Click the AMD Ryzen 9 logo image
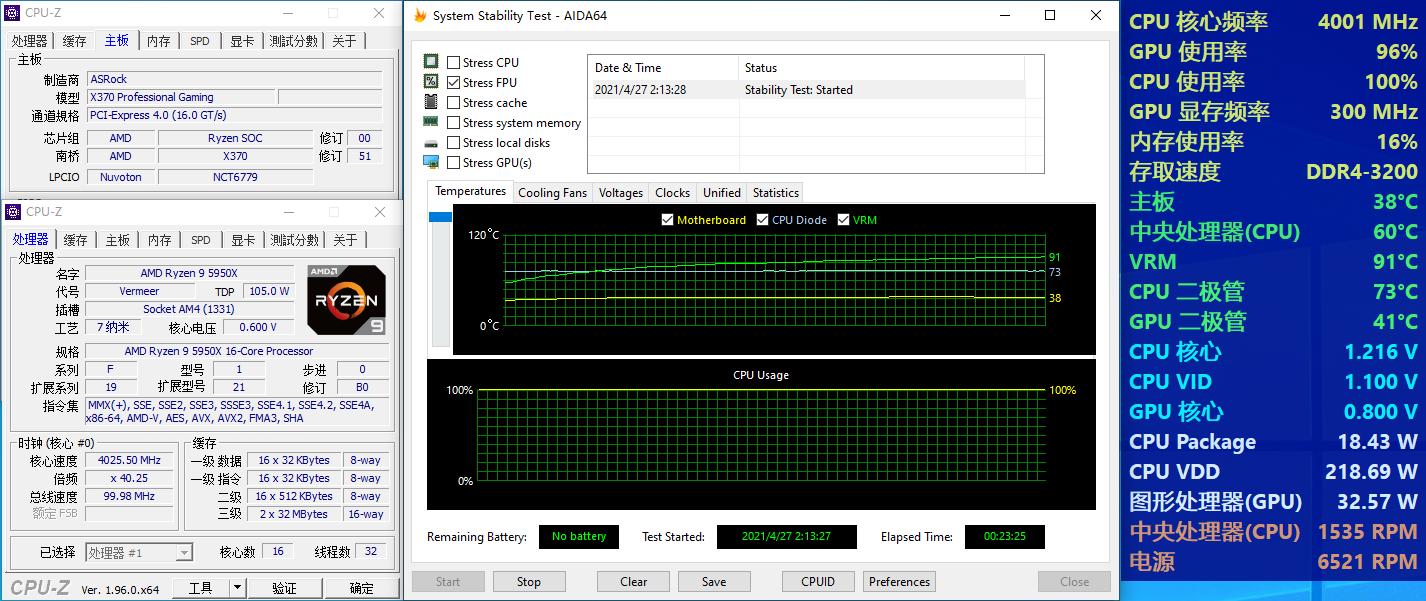The image size is (1426, 601). [346, 300]
